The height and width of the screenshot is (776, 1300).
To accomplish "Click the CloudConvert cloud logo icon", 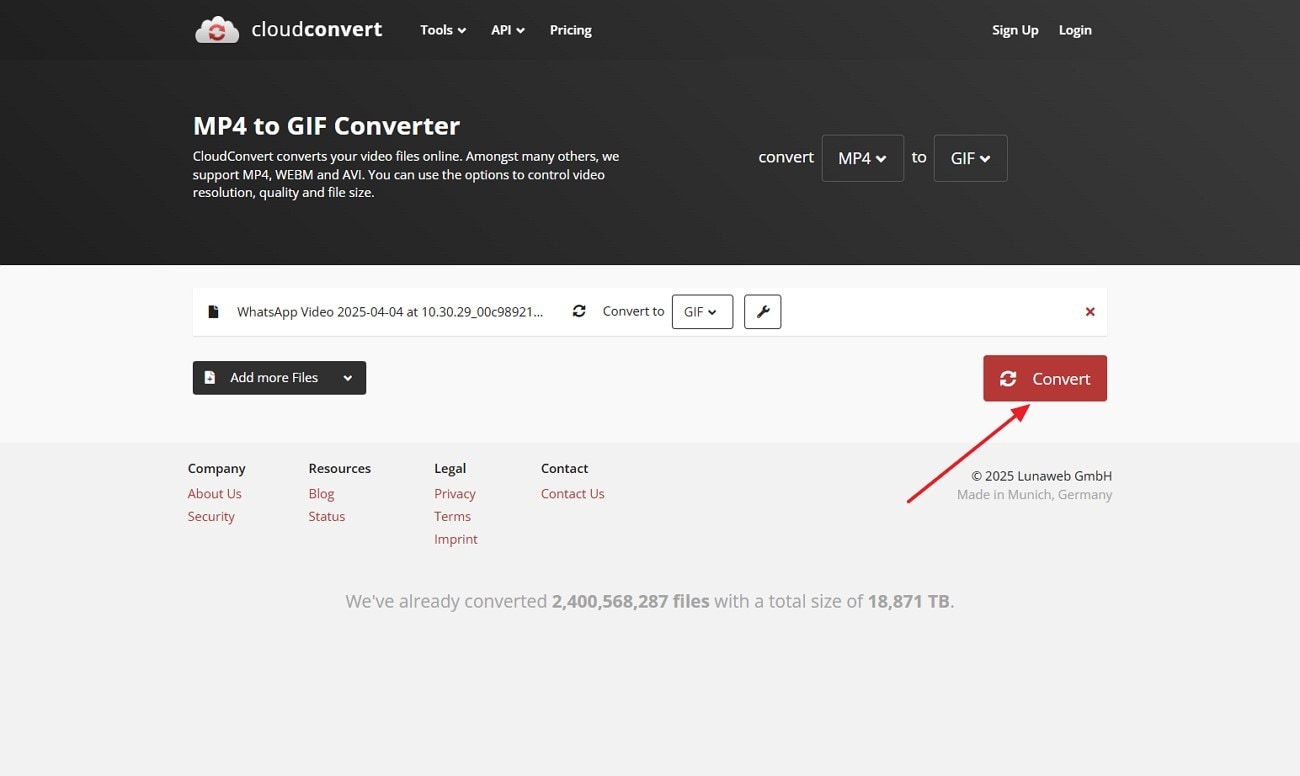I will (217, 30).
